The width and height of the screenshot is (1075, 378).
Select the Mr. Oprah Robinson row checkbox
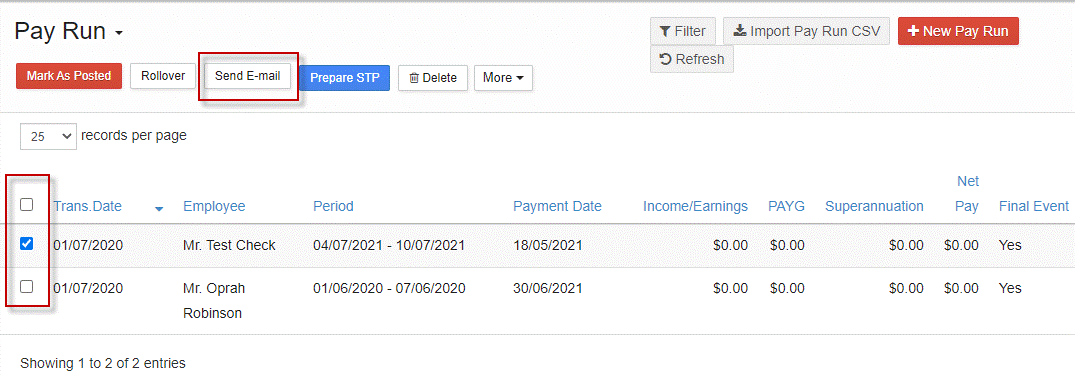(27, 287)
